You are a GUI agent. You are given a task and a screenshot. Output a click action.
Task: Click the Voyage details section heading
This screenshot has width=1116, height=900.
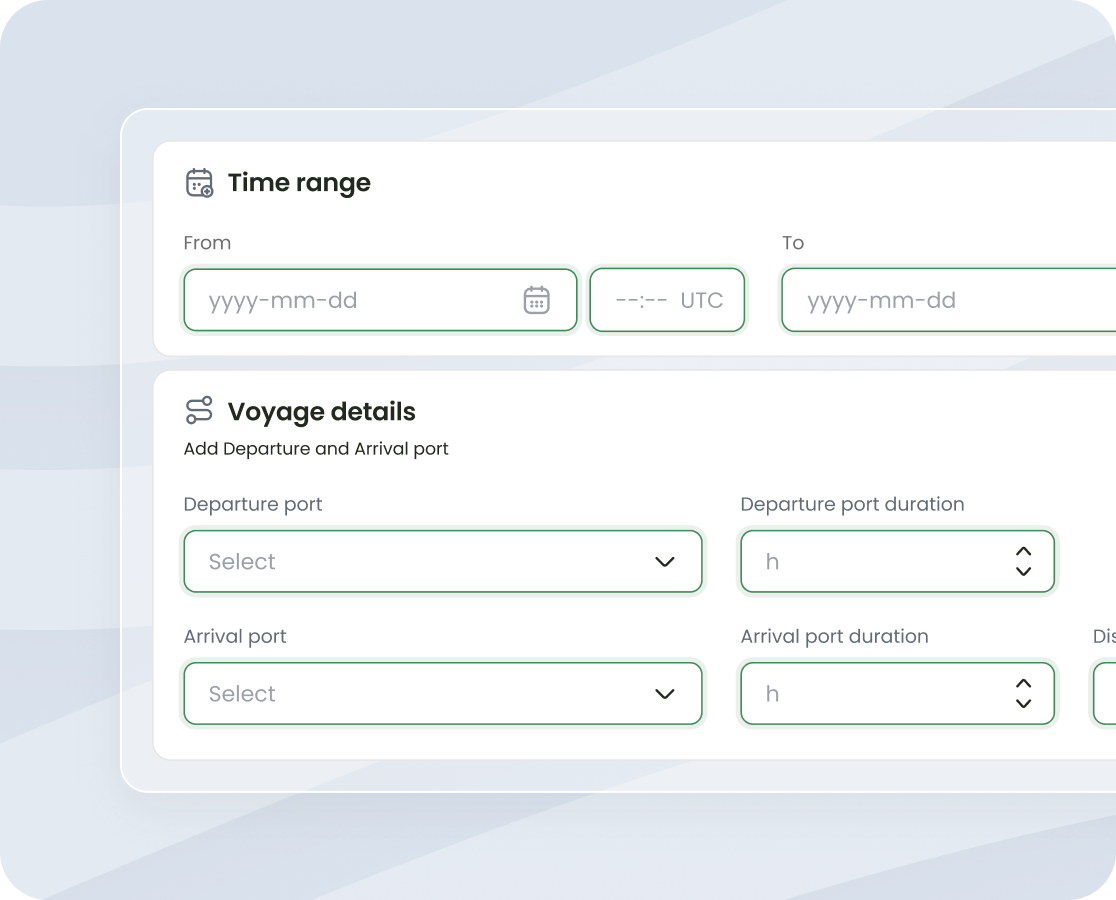(x=321, y=412)
